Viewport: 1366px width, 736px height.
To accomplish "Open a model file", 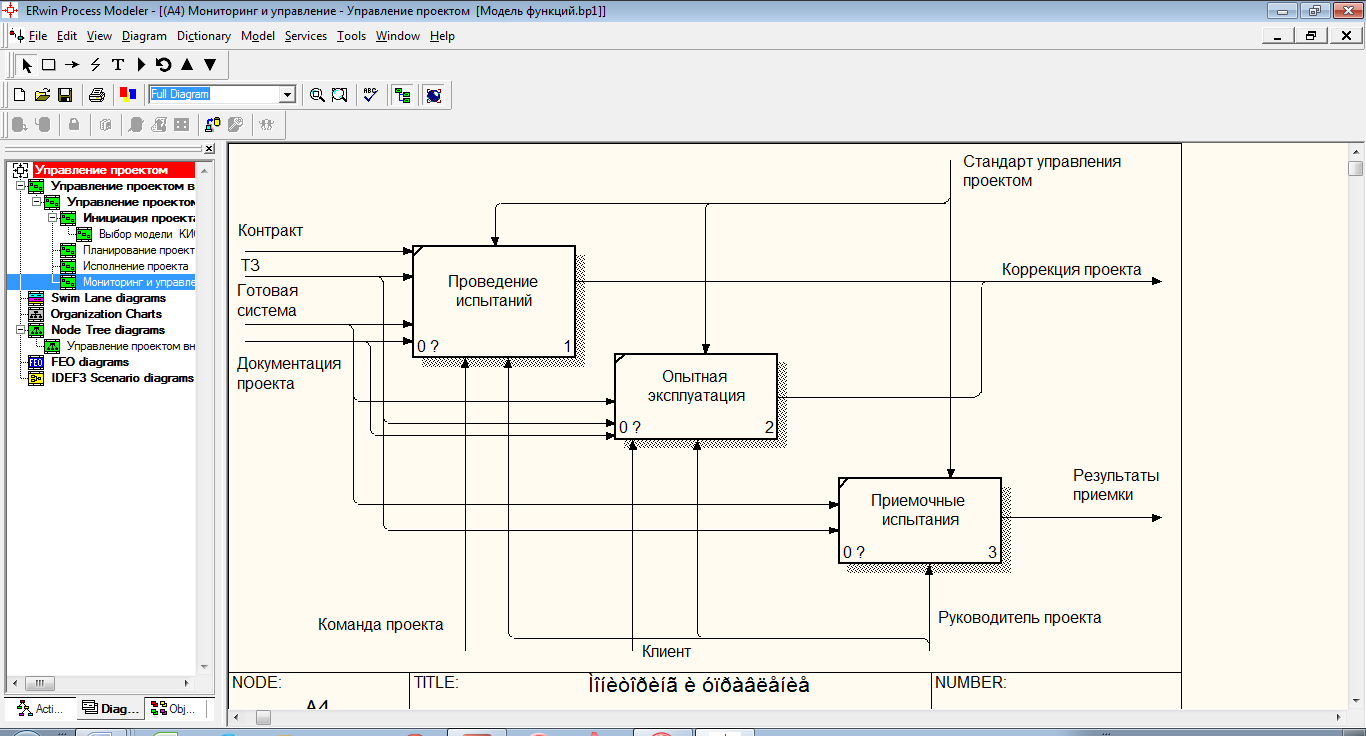I will pyautogui.click(x=42, y=95).
